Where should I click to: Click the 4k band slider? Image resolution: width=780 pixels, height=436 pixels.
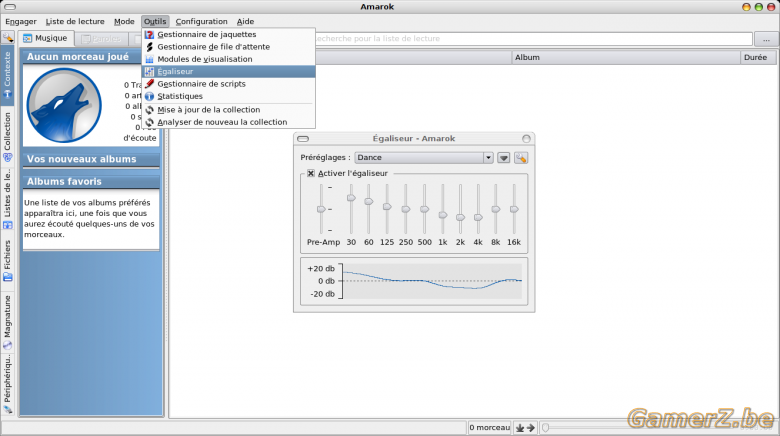(478, 209)
